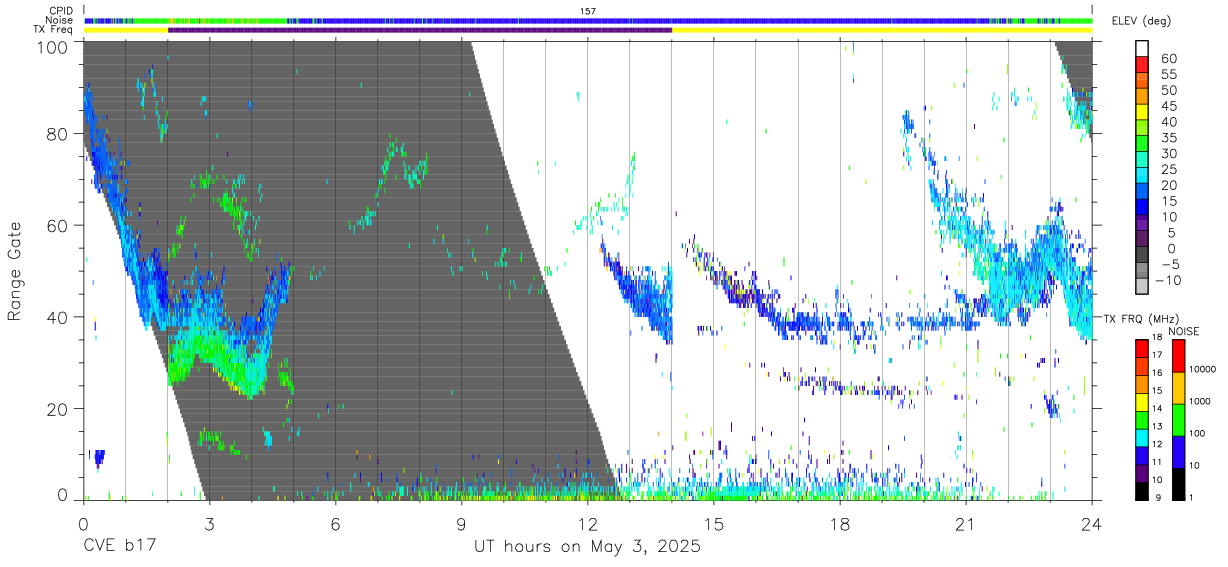Pick the black bottom segment of the NOISE colorbar
This screenshot has width=1228, height=567.
(1178, 482)
